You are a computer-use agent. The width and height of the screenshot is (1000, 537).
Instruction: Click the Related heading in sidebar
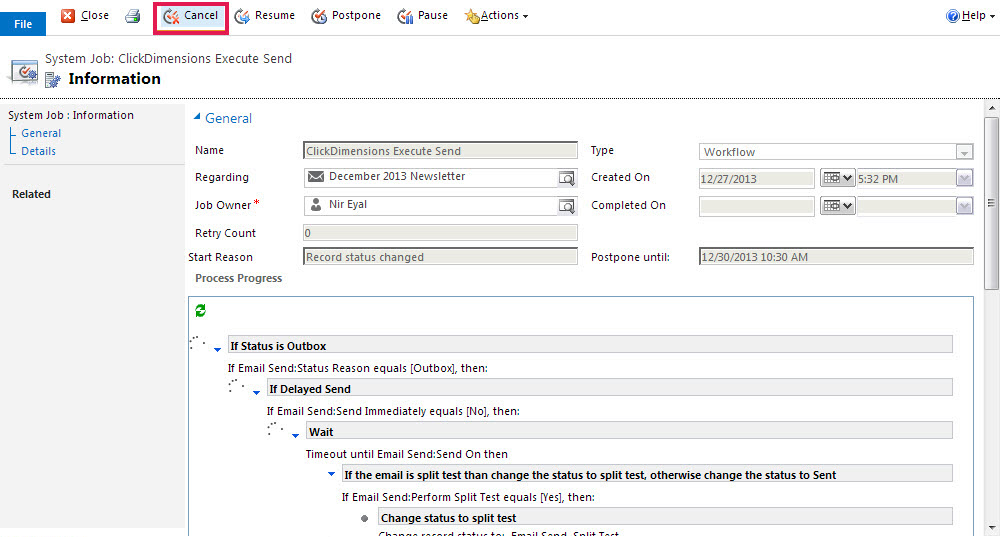click(31, 194)
